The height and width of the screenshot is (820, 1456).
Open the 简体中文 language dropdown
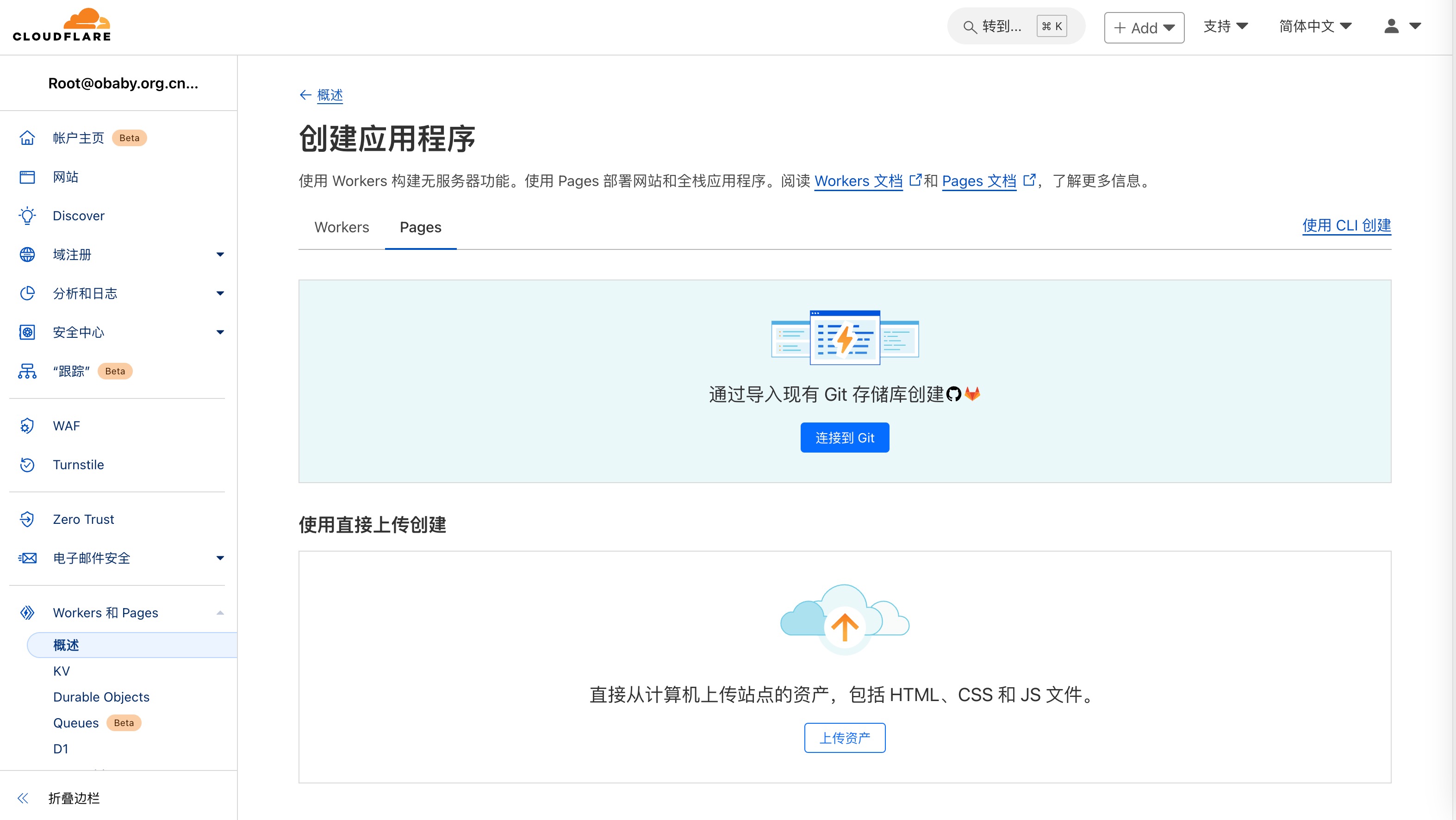point(1315,26)
